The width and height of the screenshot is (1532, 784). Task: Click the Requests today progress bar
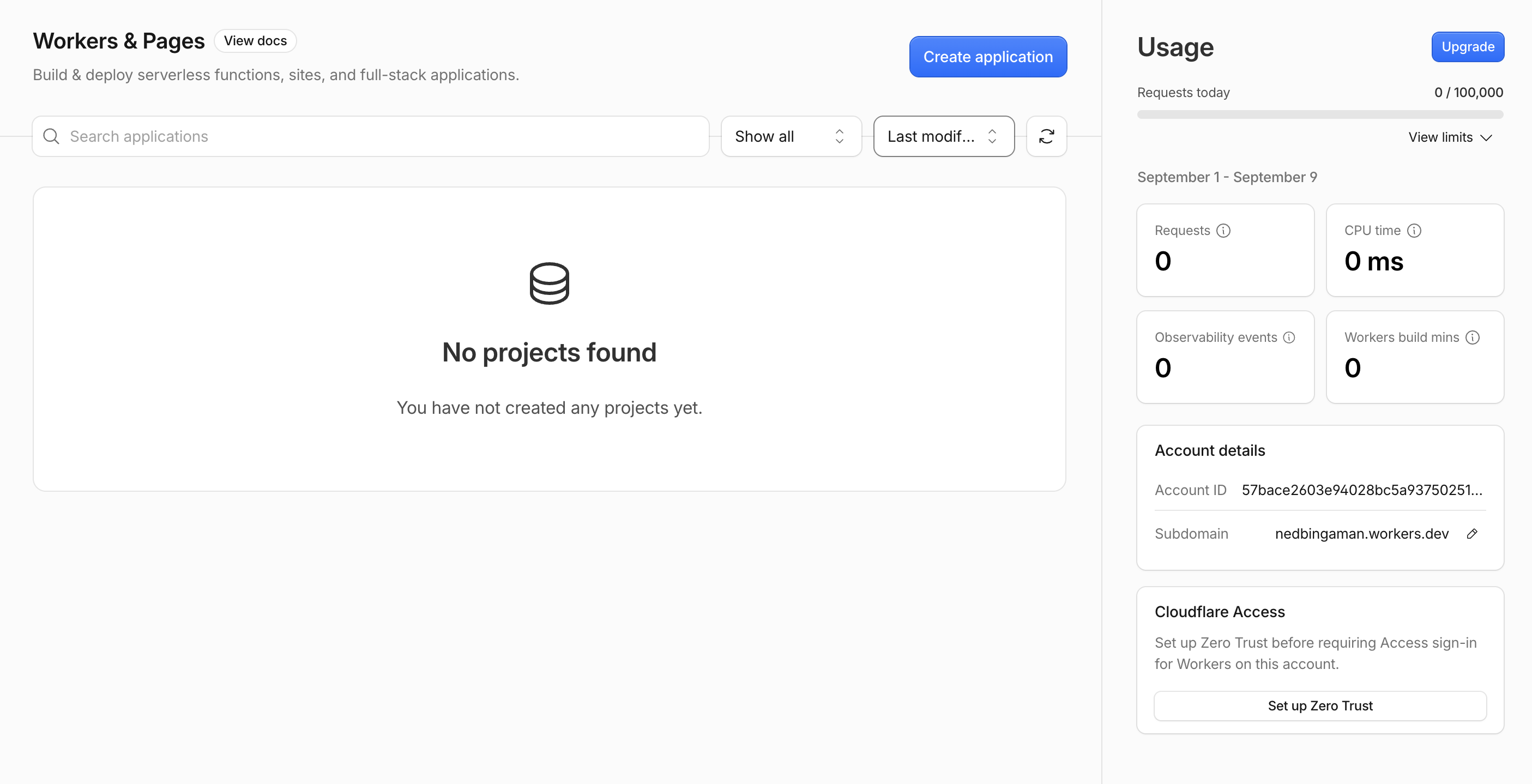click(x=1320, y=114)
